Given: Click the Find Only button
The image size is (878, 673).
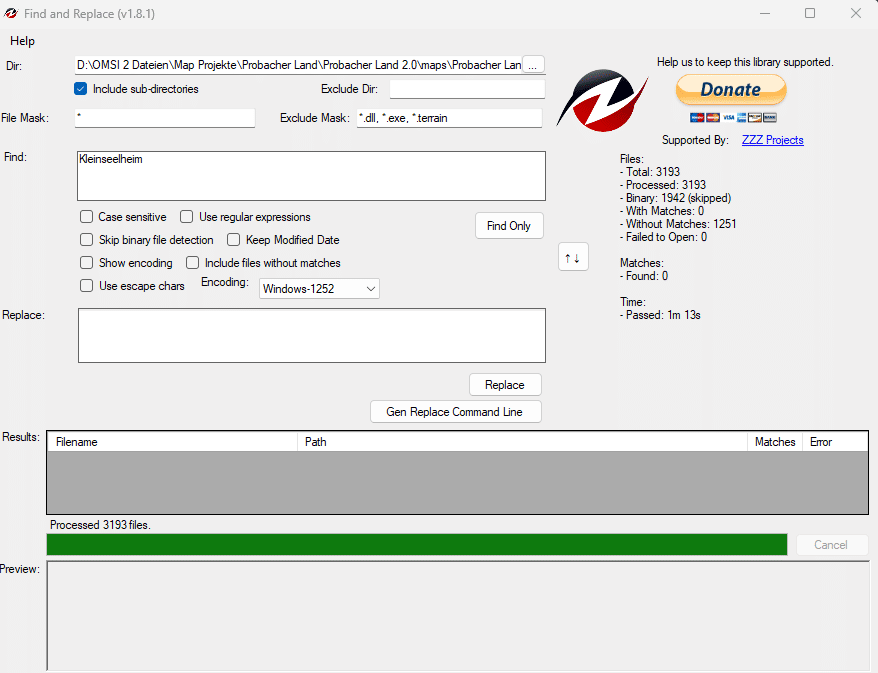Looking at the screenshot, I should (509, 226).
